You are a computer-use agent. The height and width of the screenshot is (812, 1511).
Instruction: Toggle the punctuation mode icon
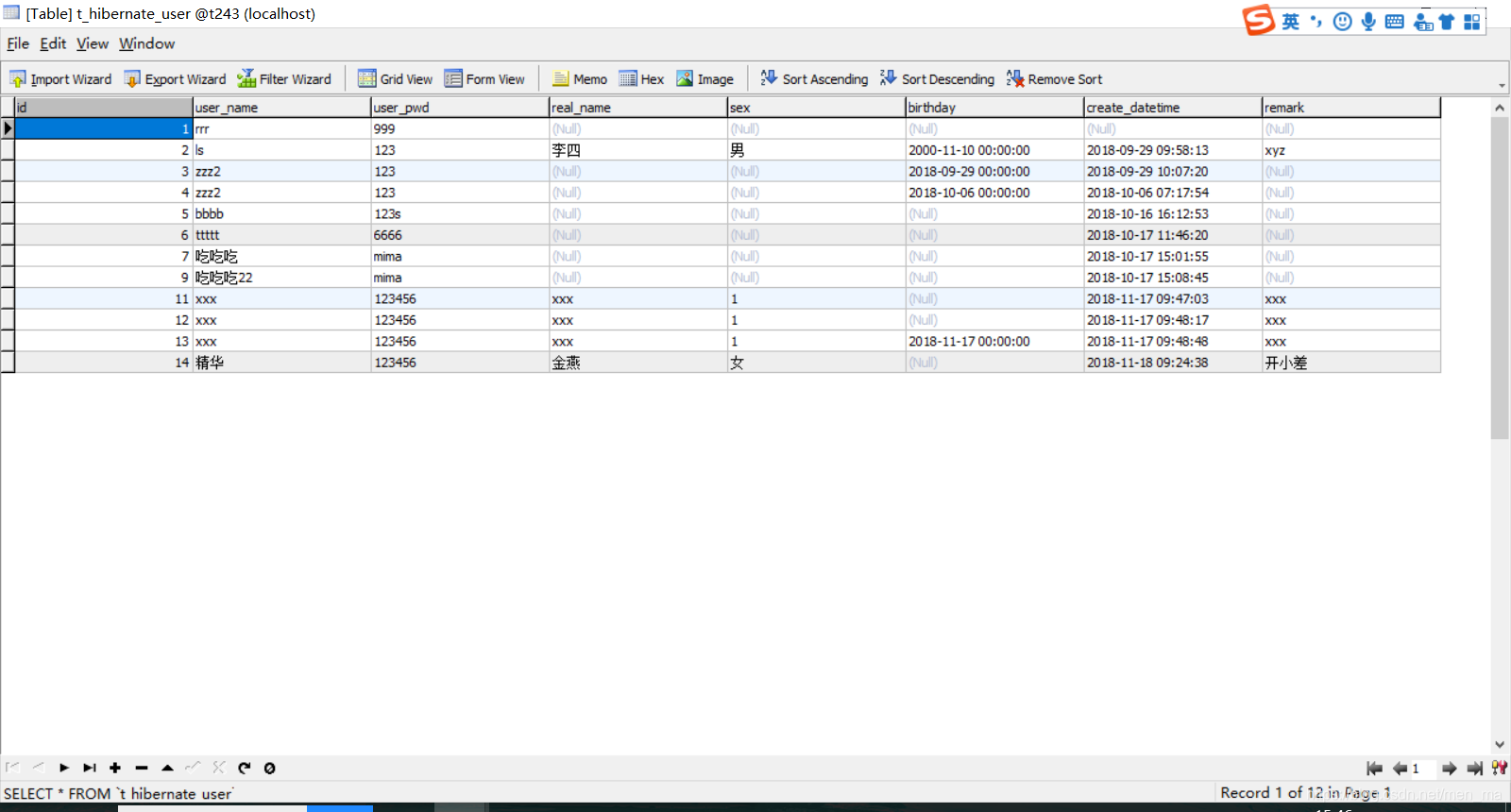pos(1316,22)
